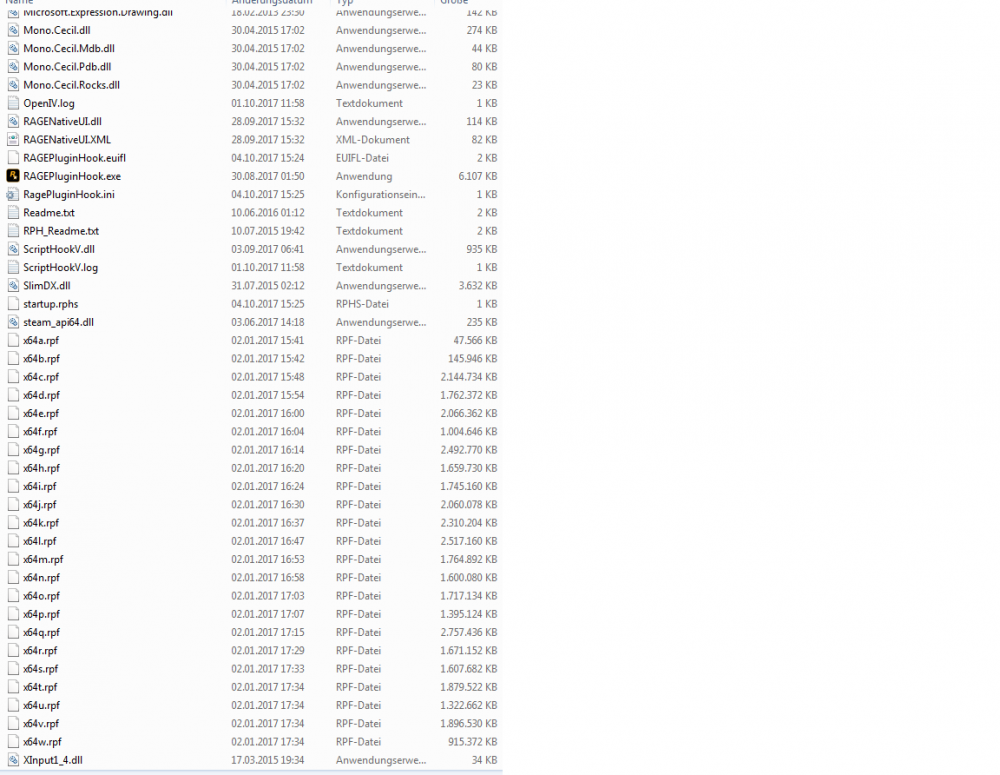Click the file name x64r.rpf
Image resolution: width=1000 pixels, height=775 pixels.
pos(40,650)
